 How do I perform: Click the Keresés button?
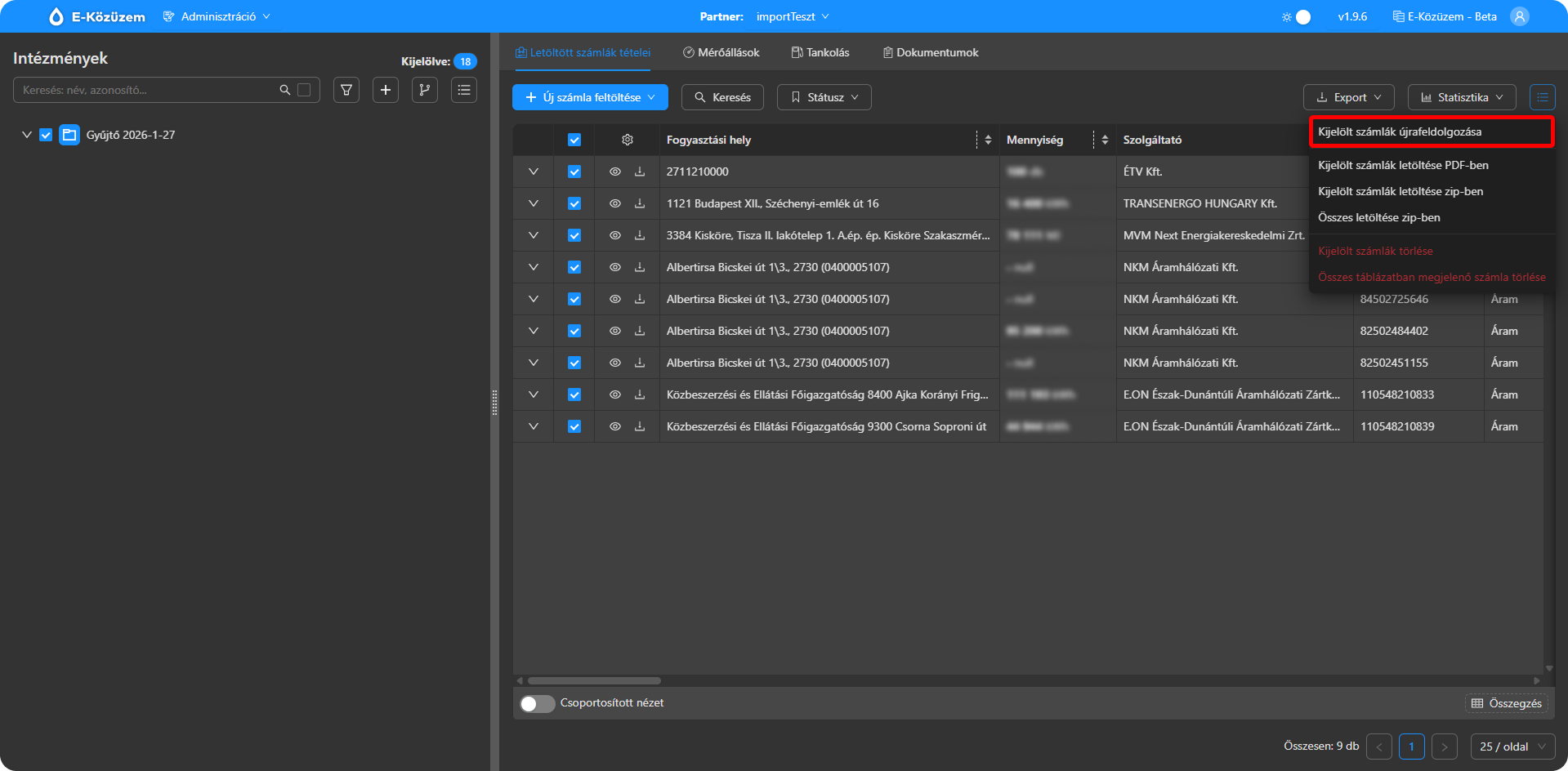(722, 97)
